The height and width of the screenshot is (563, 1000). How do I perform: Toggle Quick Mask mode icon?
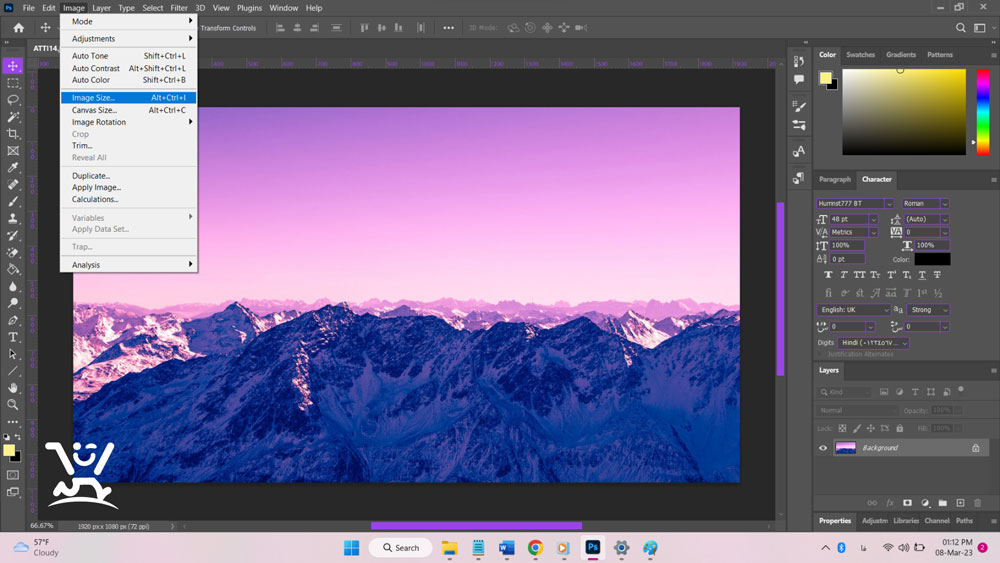click(x=13, y=475)
